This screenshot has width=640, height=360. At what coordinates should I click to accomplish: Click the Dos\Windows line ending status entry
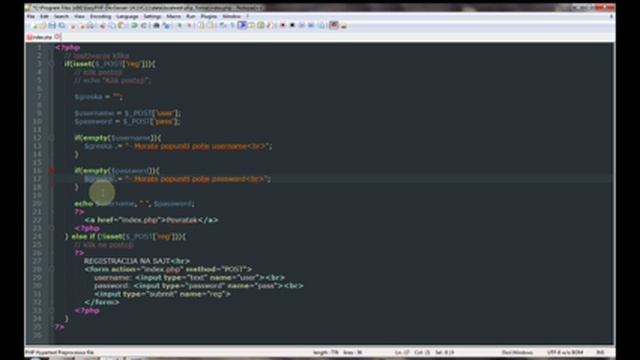[x=517, y=352]
